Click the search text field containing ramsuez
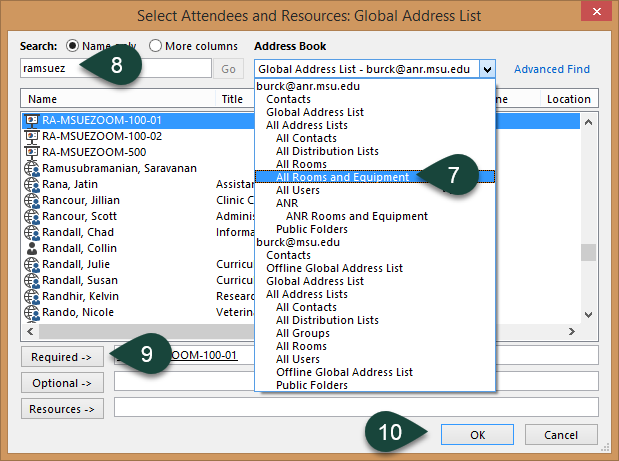The width and height of the screenshot is (619, 461). (115, 69)
